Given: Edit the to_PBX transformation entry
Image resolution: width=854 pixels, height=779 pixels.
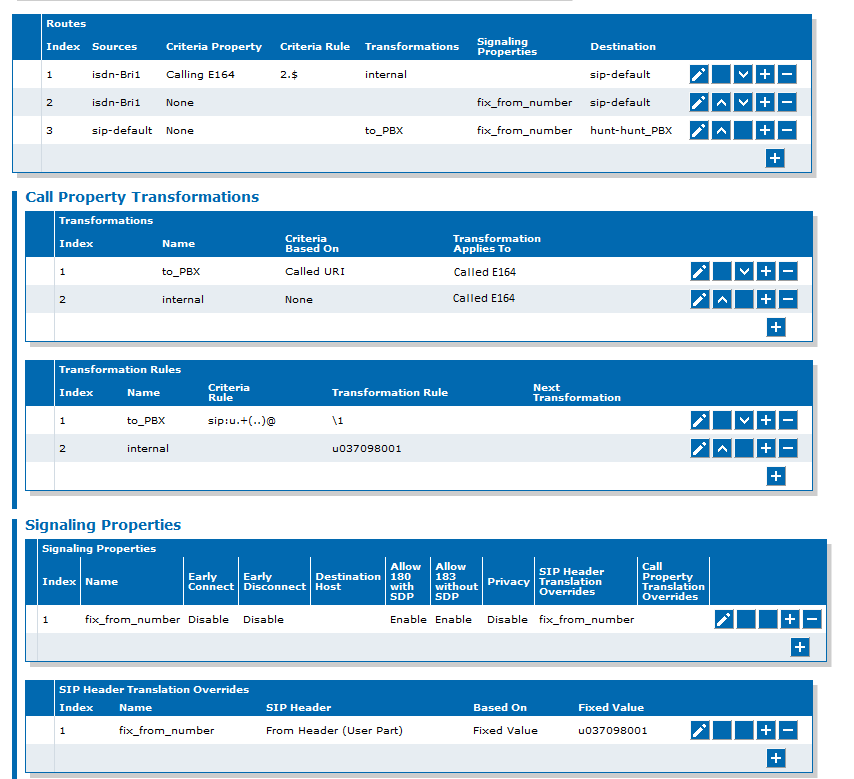Looking at the screenshot, I should click(x=700, y=271).
